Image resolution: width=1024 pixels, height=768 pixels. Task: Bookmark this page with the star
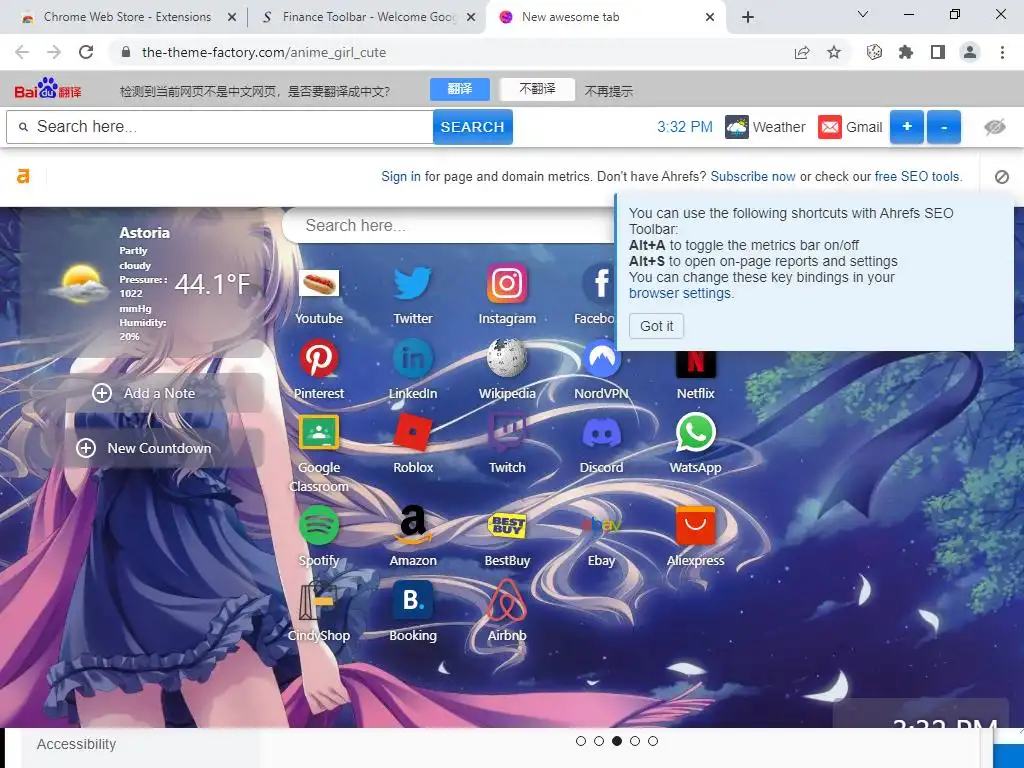(x=834, y=52)
